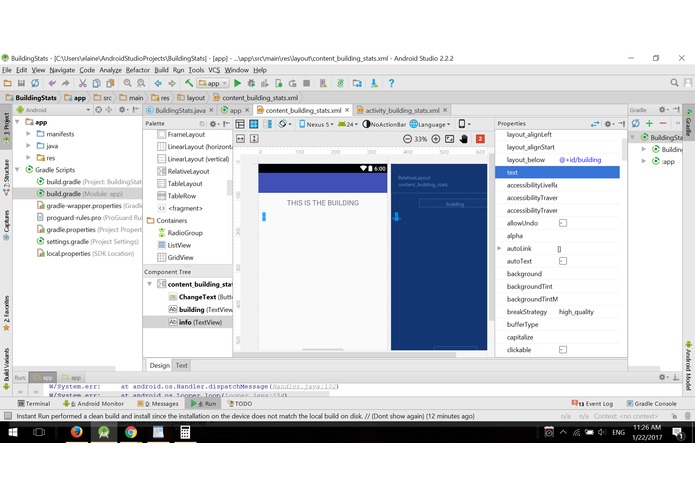Open the Windows Start menu
This screenshot has width=695, height=494.
(x=13, y=432)
